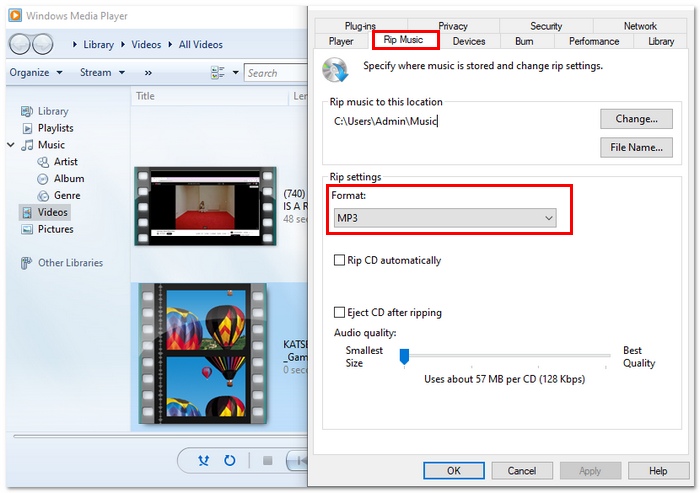
Task: Collapse the Music tree node
Action: tap(11, 145)
